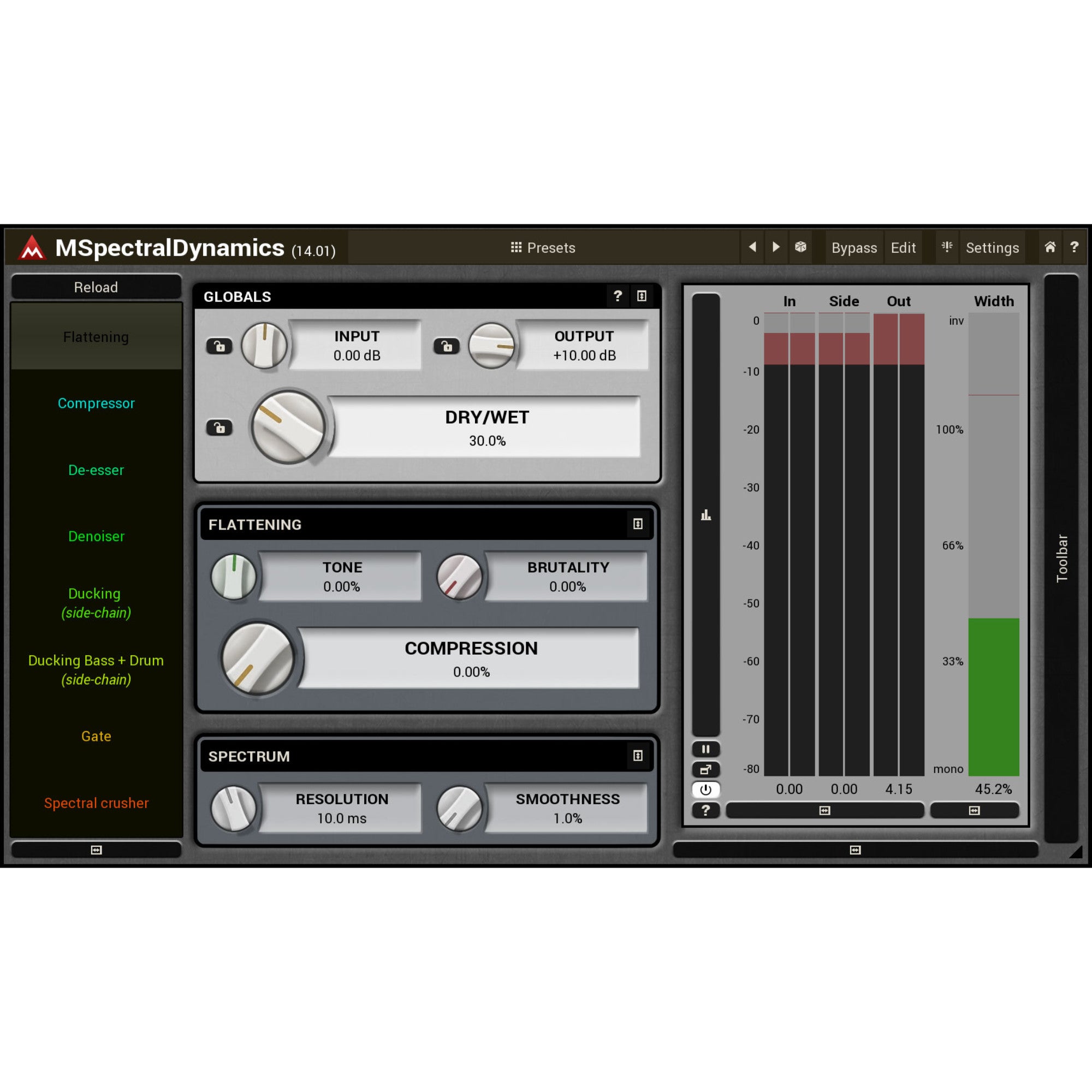The height and width of the screenshot is (1092, 1092).
Task: Collapse the In/Side/Out meters section
Action: tap(824, 810)
